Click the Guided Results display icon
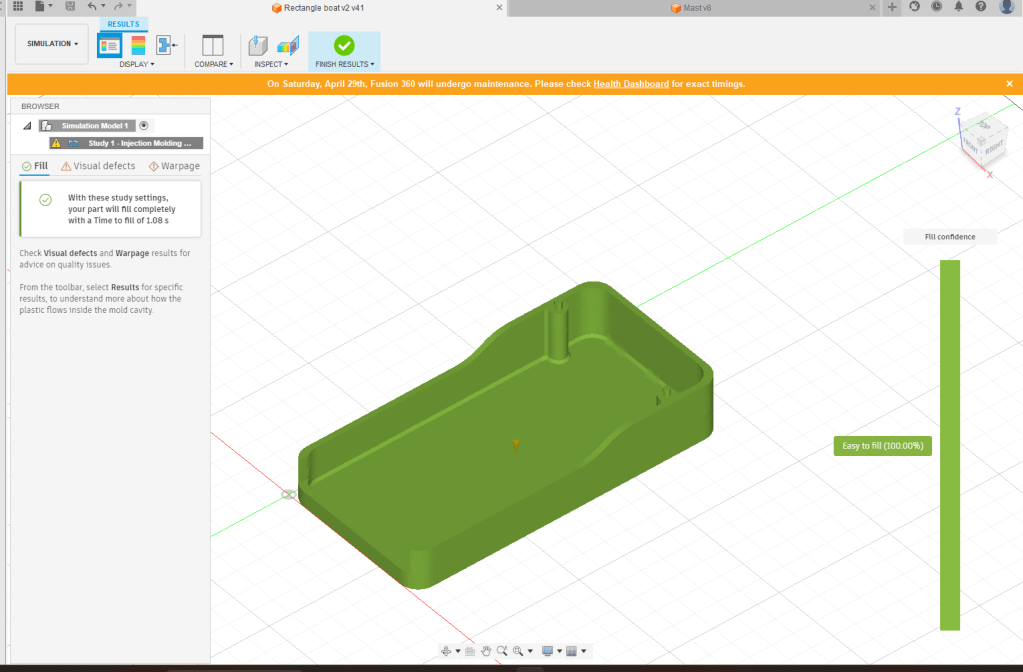The height and width of the screenshot is (672, 1023). coord(109,45)
